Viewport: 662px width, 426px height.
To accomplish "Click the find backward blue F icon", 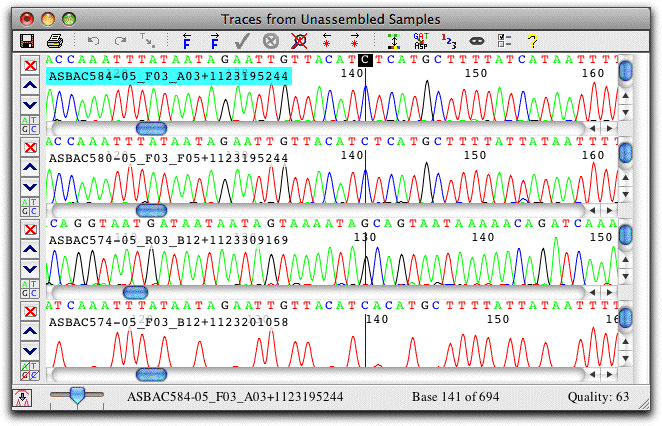I will click(x=187, y=41).
